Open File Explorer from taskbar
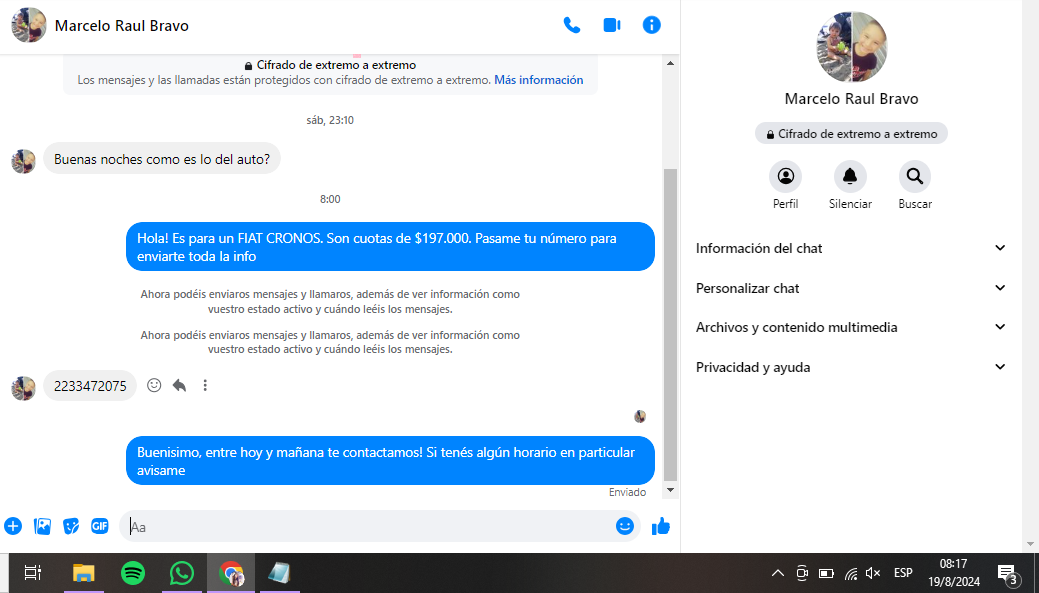1039x593 pixels. tap(83, 572)
